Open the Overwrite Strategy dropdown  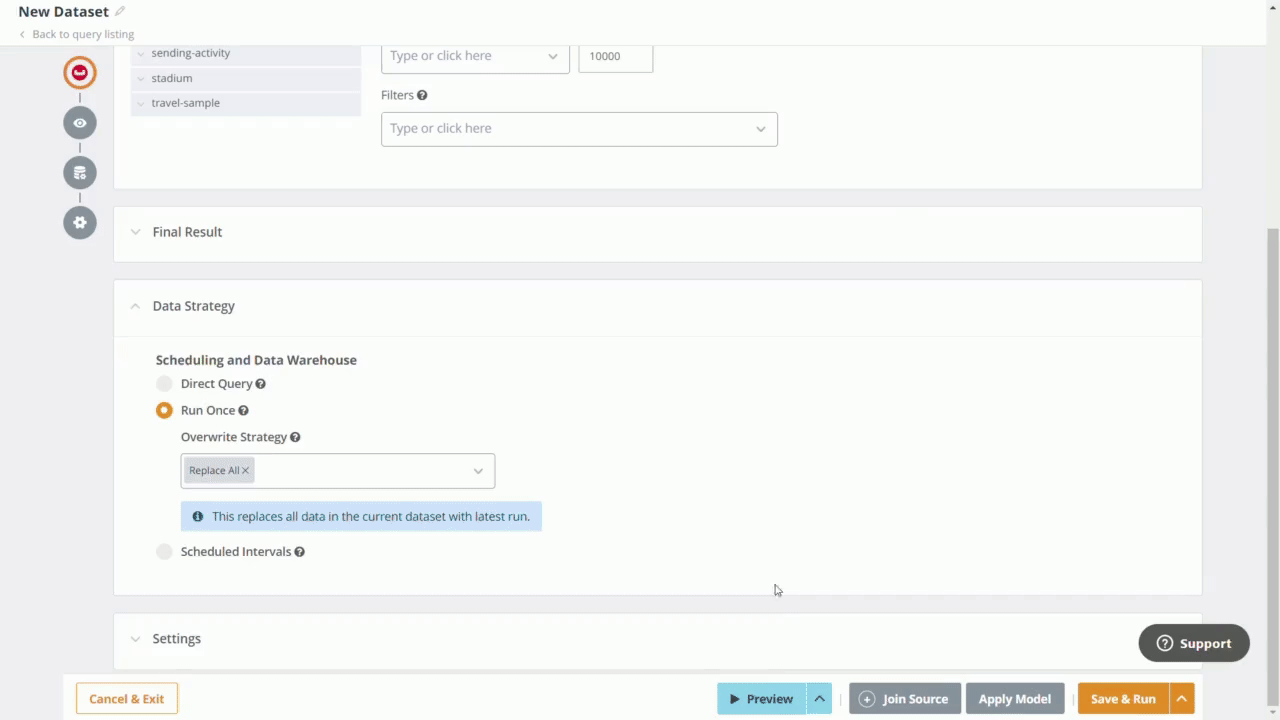tap(477, 470)
